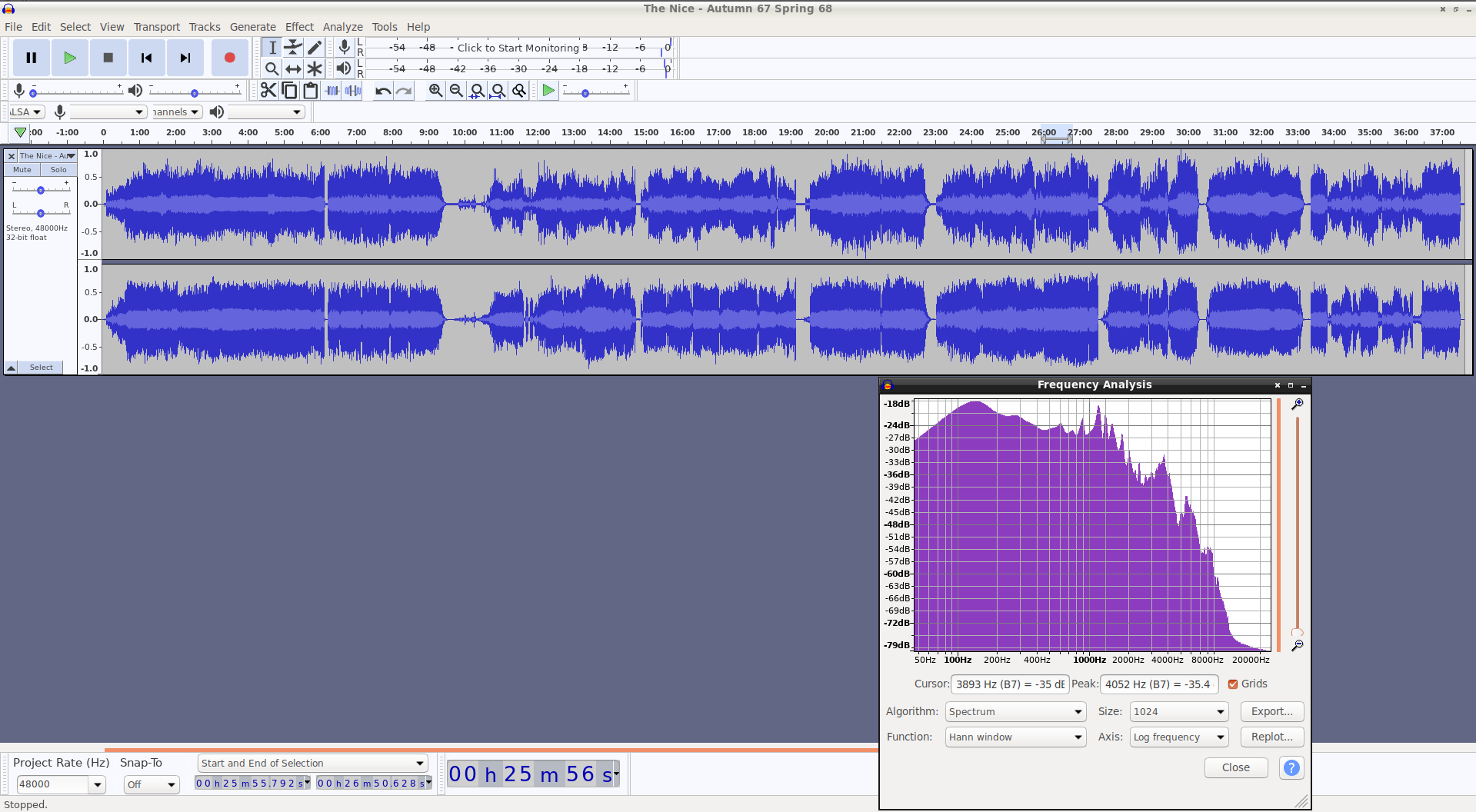Image resolution: width=1476 pixels, height=812 pixels.
Task: Open the Size 1024 dropdown
Action: pyautogui.click(x=1179, y=711)
